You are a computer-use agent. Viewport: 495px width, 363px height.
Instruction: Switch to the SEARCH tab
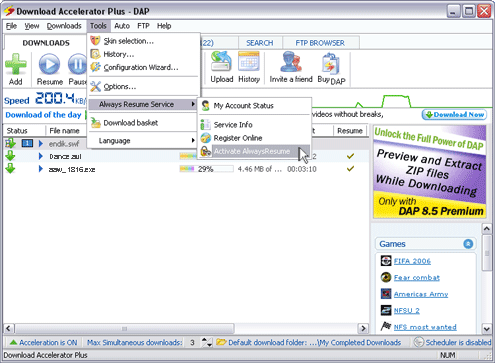[x=260, y=43]
